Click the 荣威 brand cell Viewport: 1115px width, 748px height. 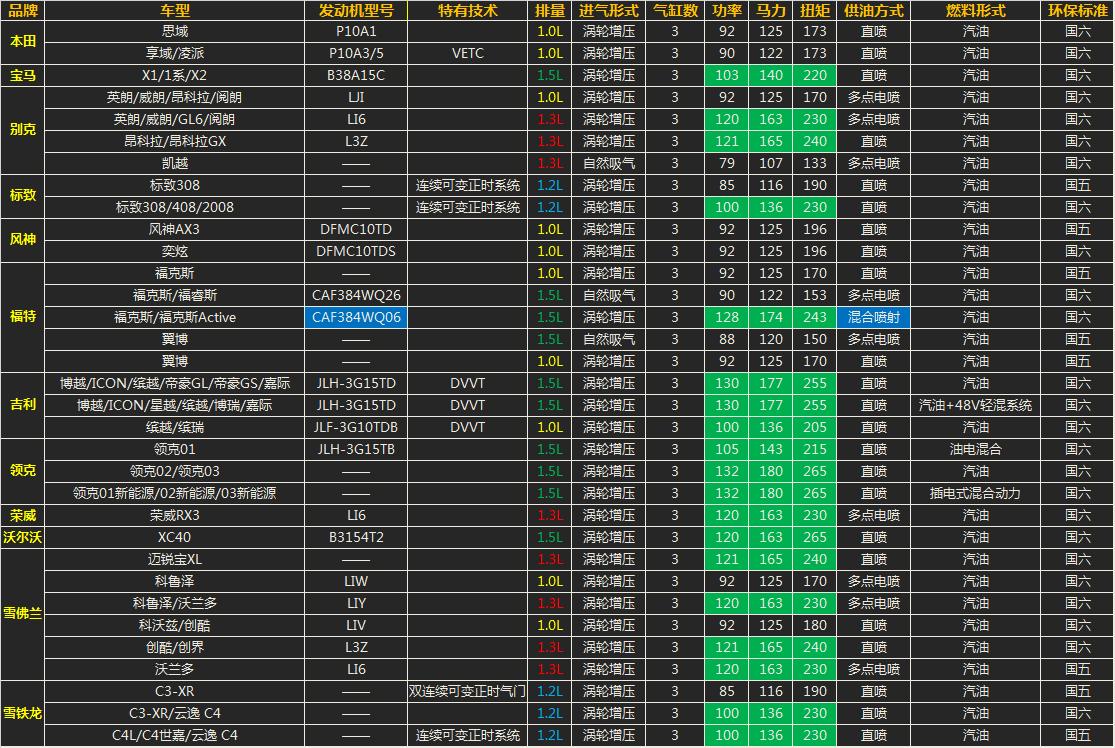point(23,515)
